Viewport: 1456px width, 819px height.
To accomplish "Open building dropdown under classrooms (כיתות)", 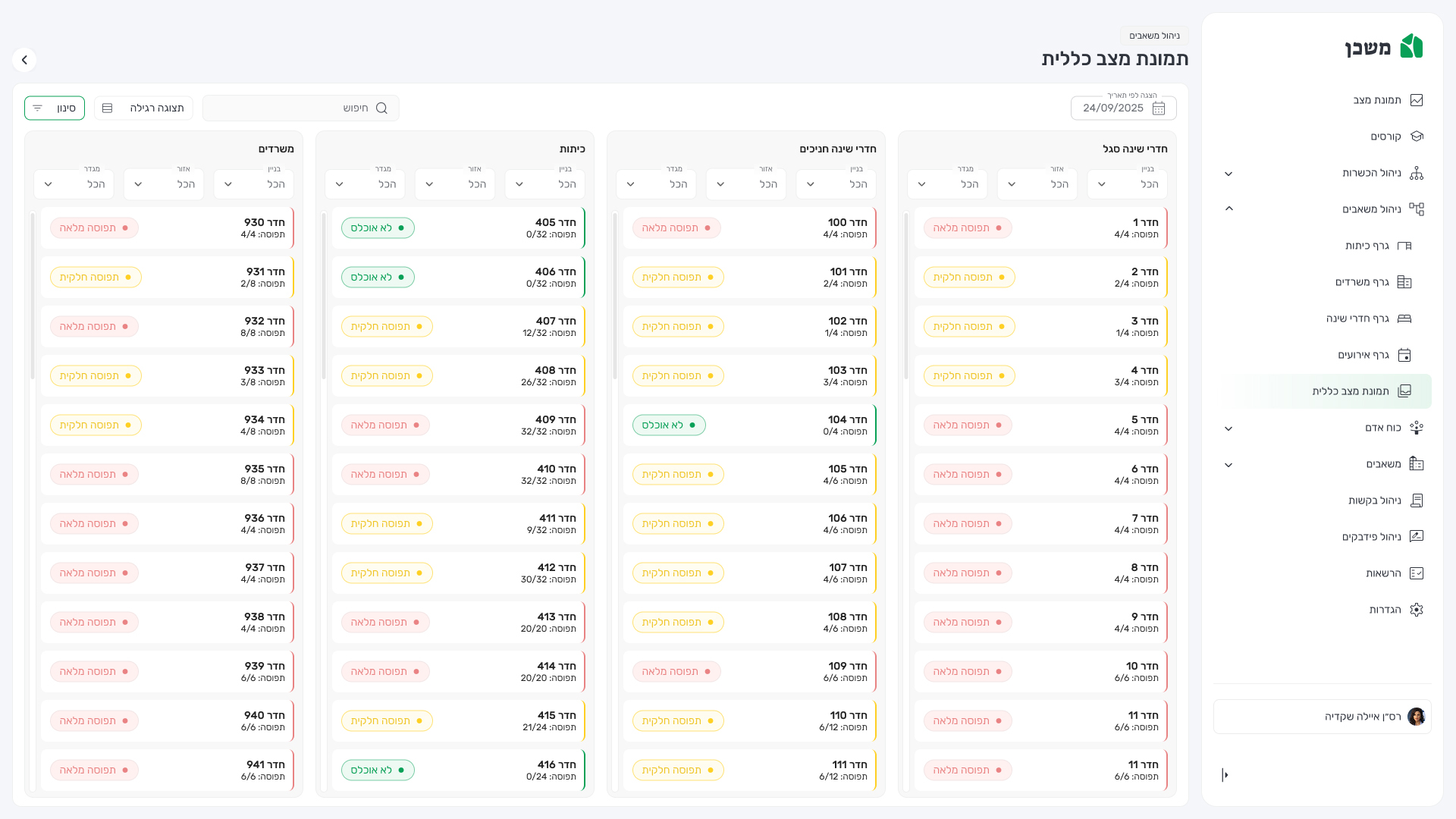I will [544, 184].
